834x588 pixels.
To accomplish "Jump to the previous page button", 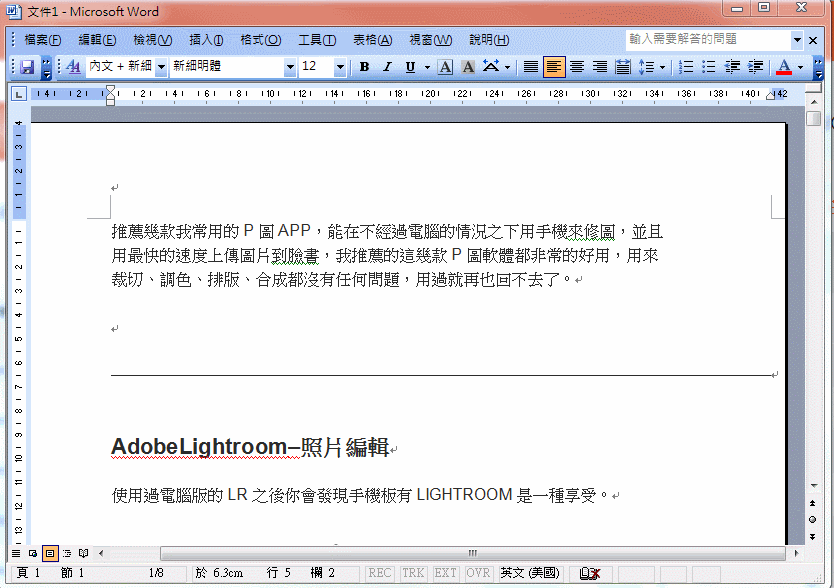I will [813, 503].
